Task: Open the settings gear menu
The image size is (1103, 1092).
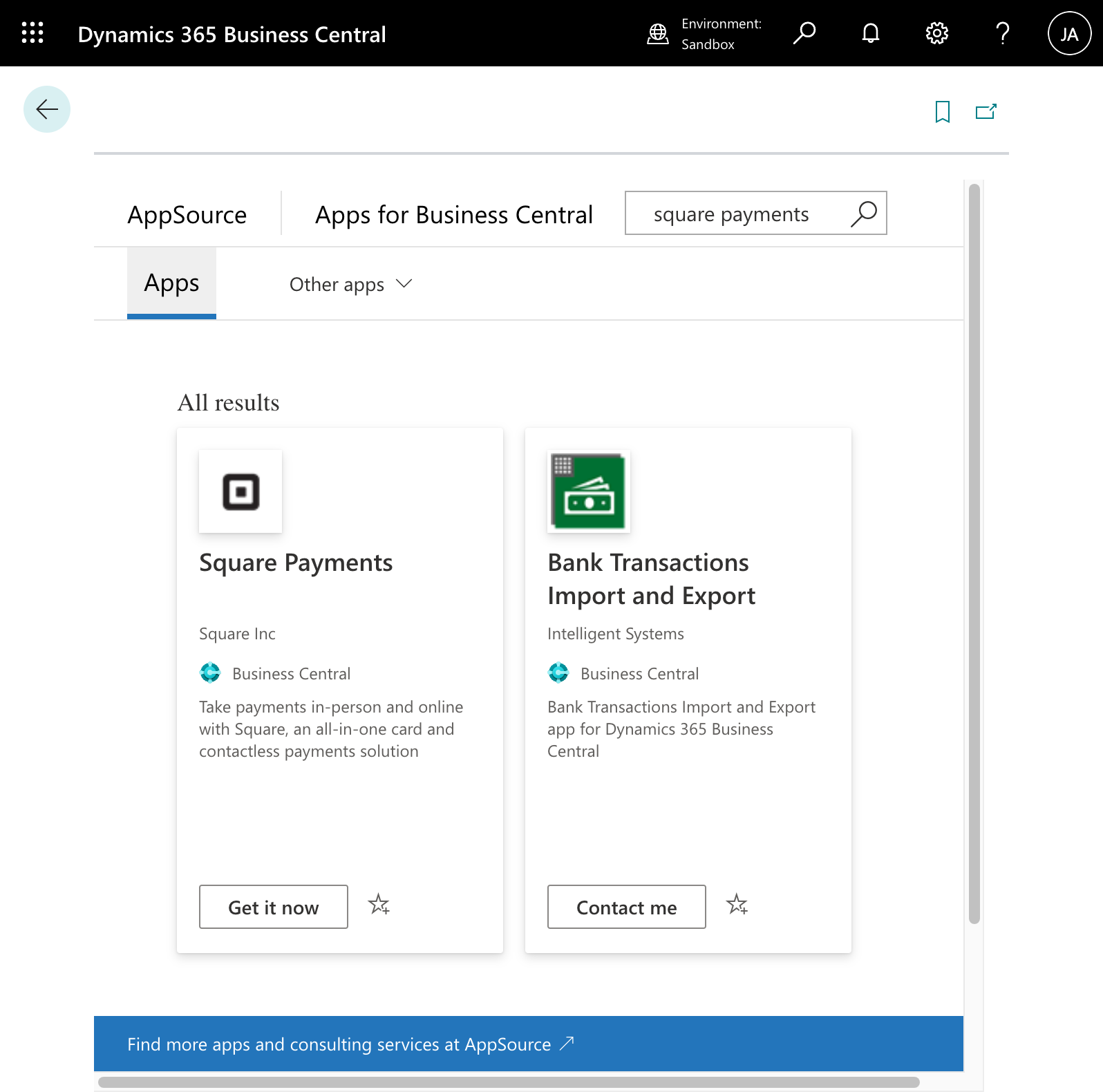Action: point(937,33)
